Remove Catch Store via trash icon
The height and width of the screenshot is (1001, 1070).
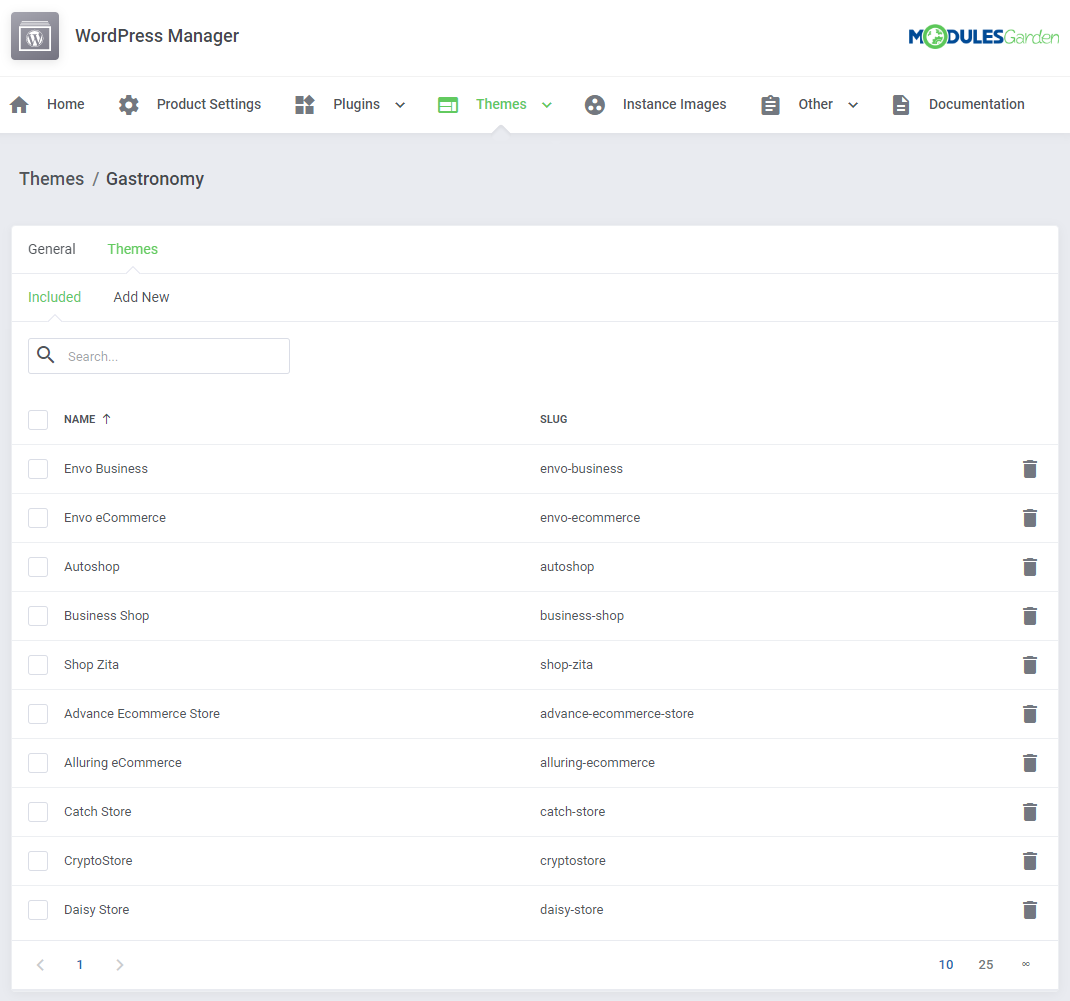[x=1030, y=812]
